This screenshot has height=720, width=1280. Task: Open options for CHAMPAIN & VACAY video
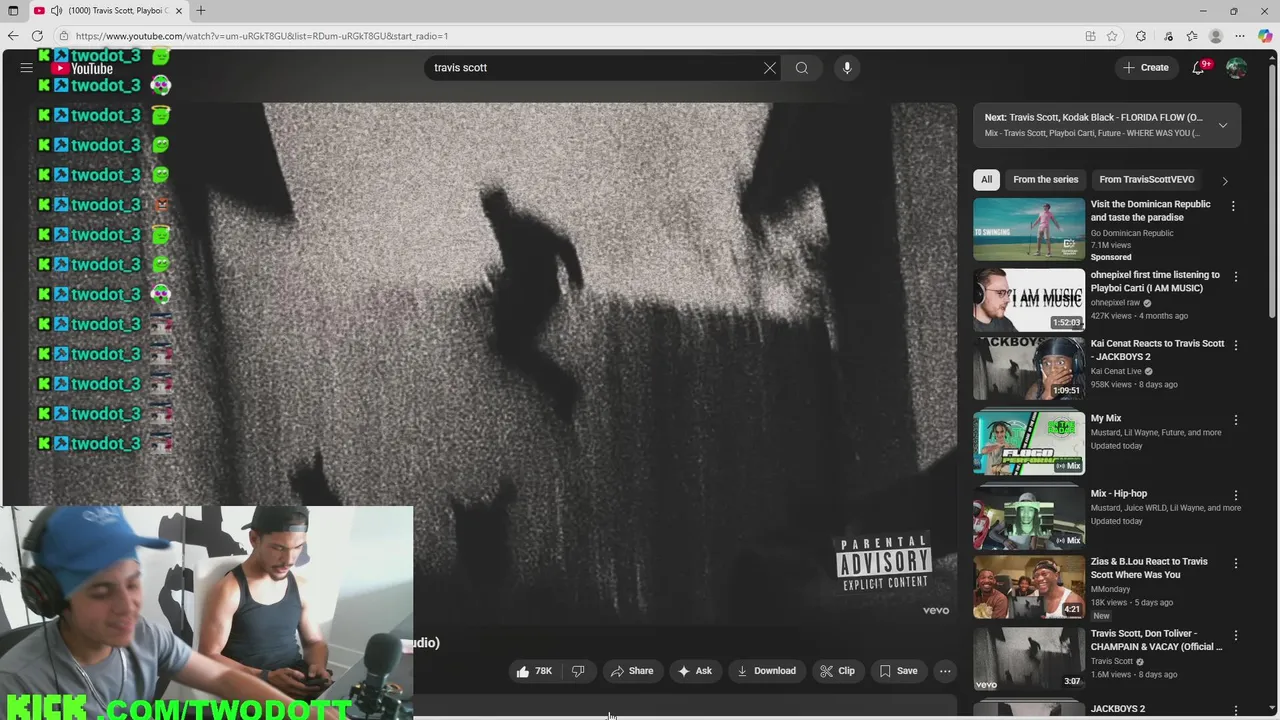click(x=1235, y=636)
